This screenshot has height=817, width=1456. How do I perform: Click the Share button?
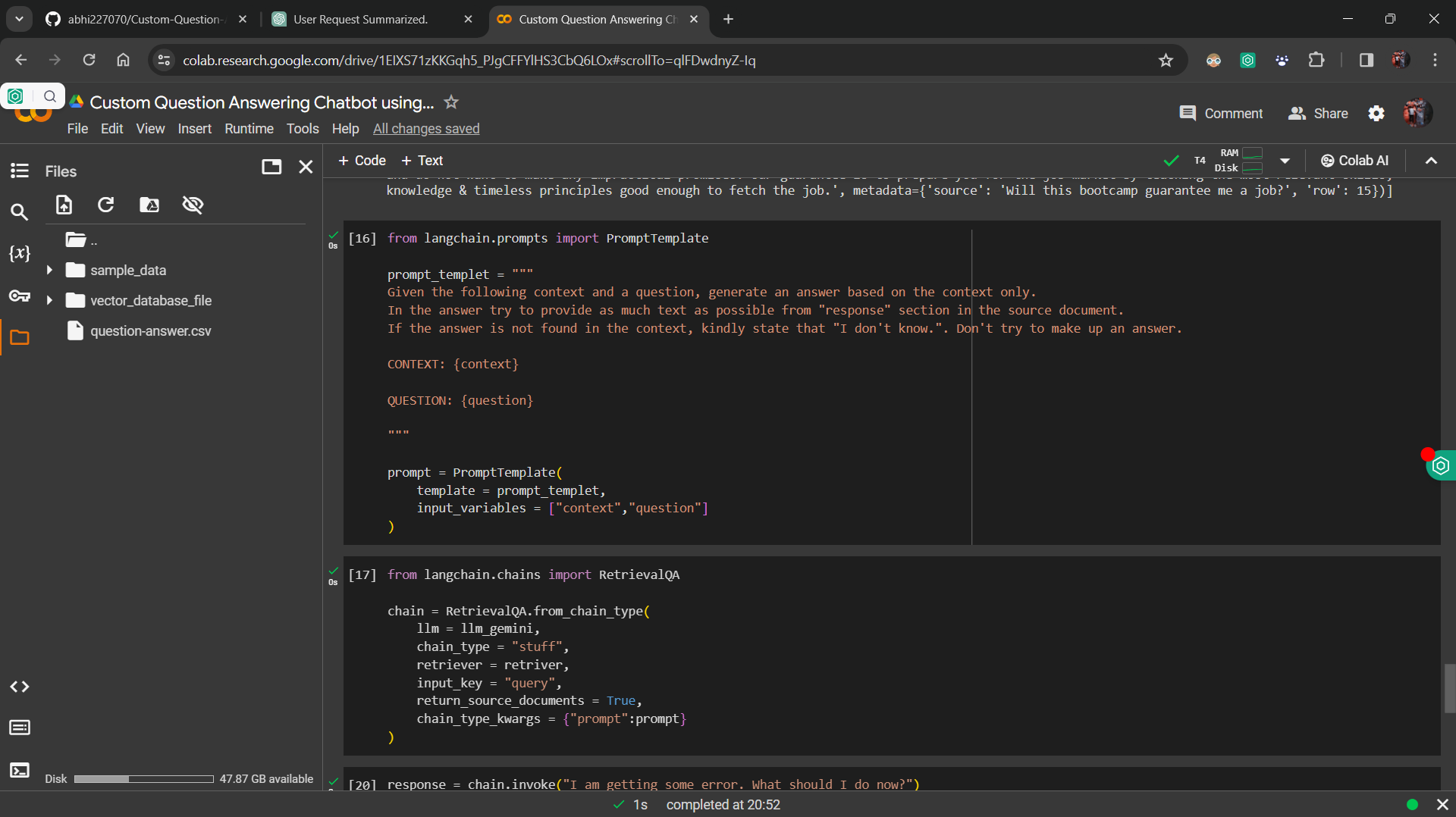point(1318,114)
